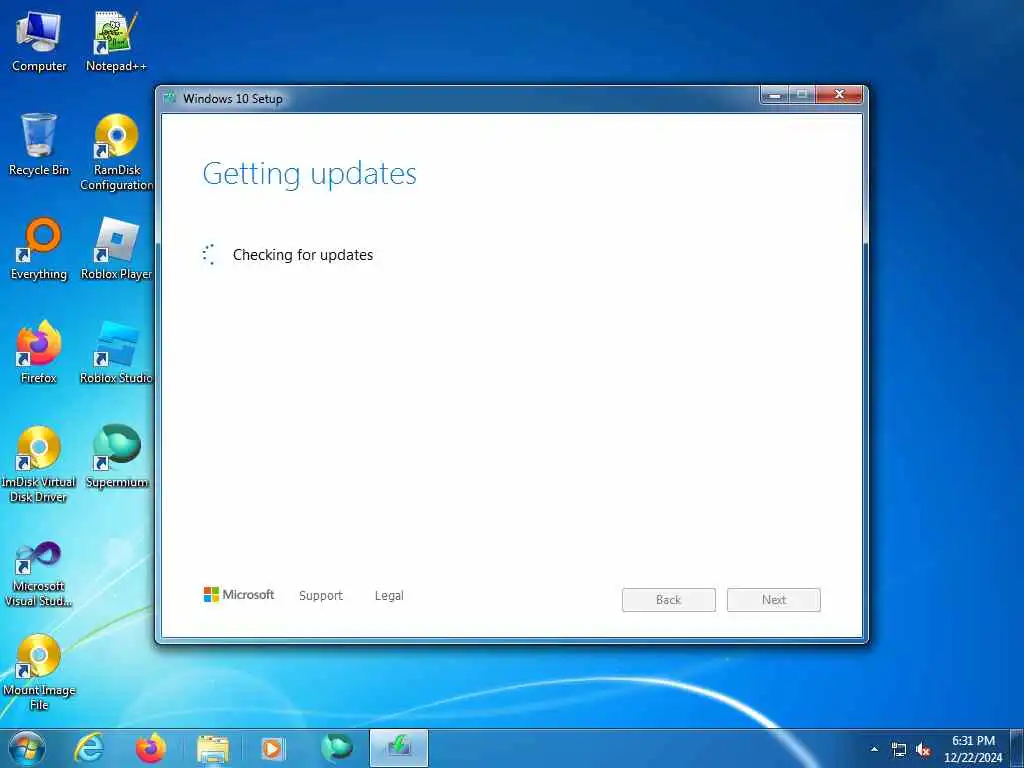
Task: Open the Windows Start menu orb
Action: (x=27, y=748)
